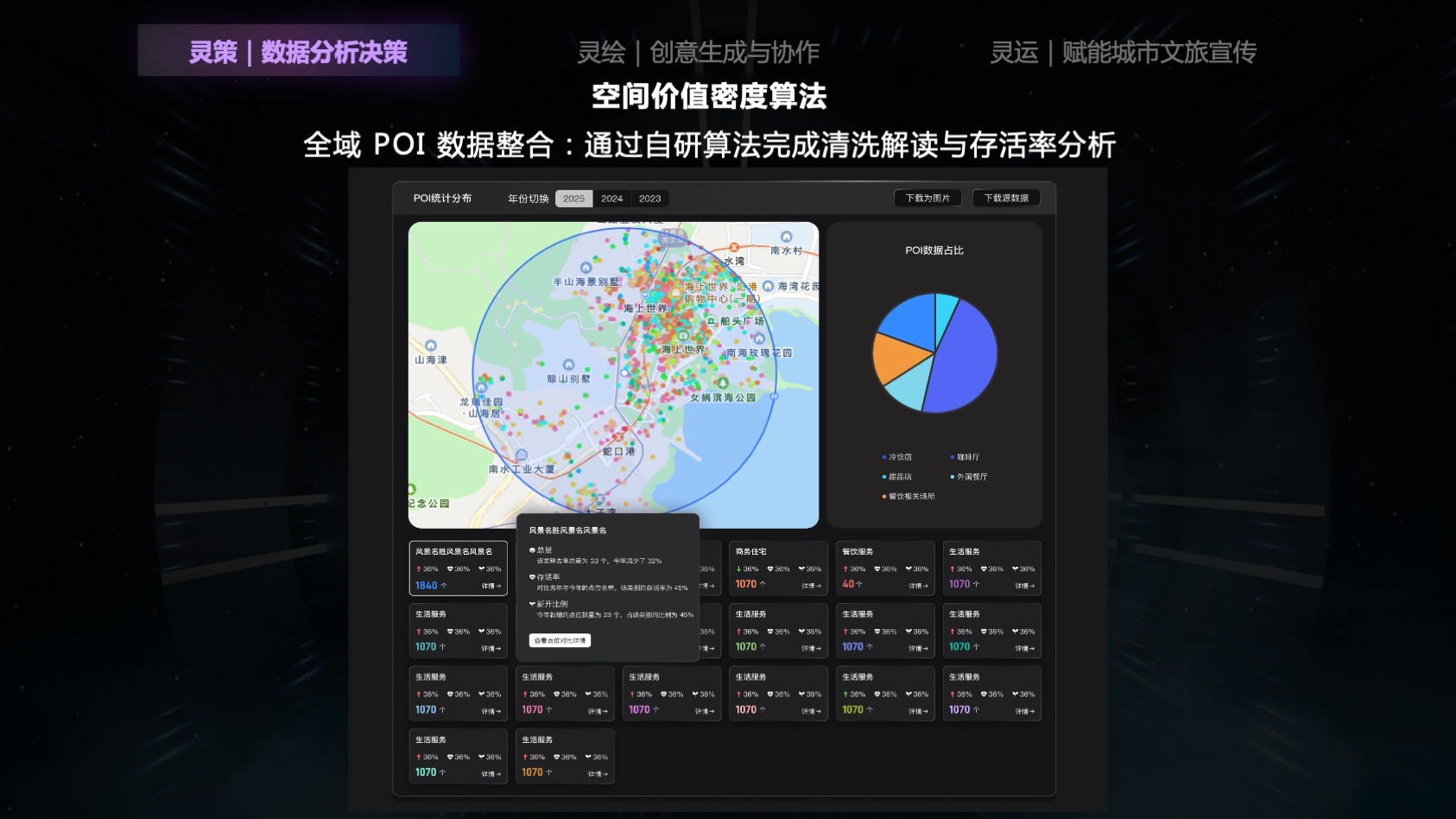
Task: Click the 下载为图片 button
Action: (x=927, y=197)
